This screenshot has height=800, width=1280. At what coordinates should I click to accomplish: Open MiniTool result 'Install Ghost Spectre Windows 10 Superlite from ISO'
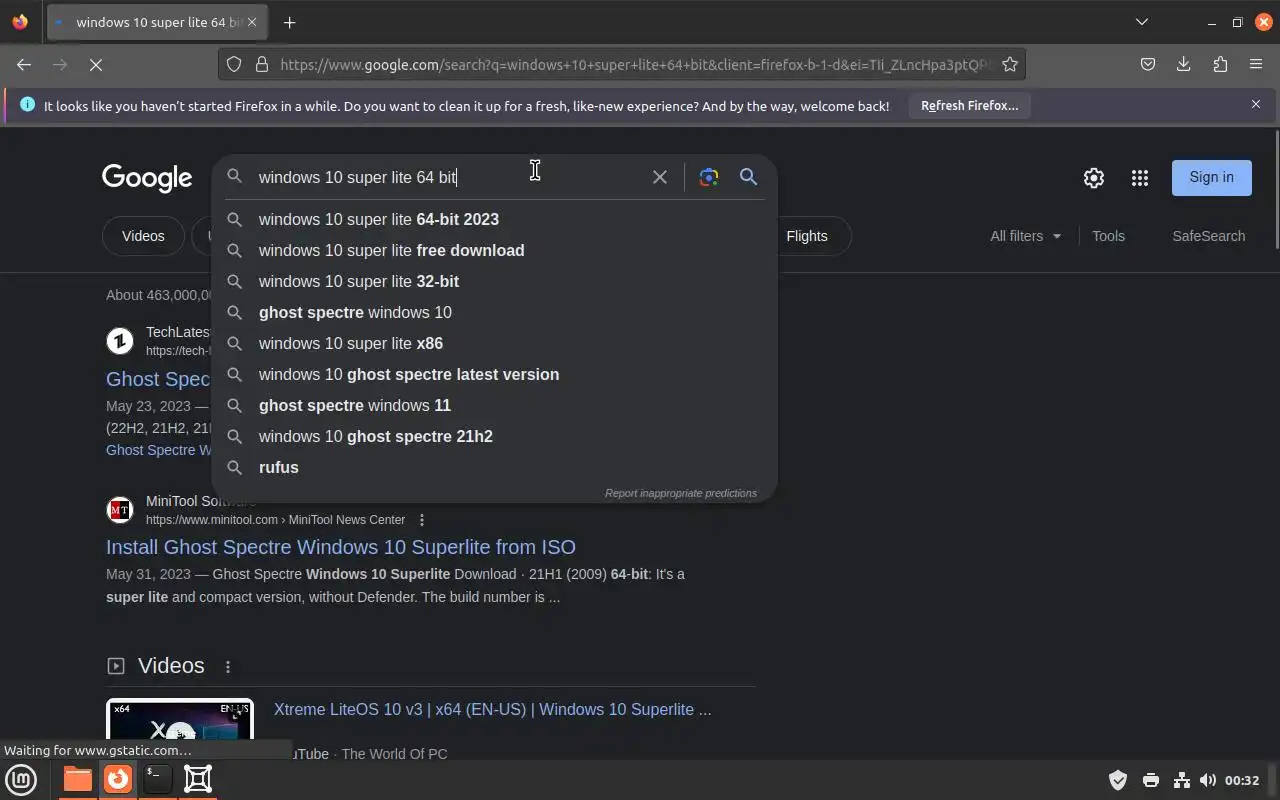[x=341, y=547]
